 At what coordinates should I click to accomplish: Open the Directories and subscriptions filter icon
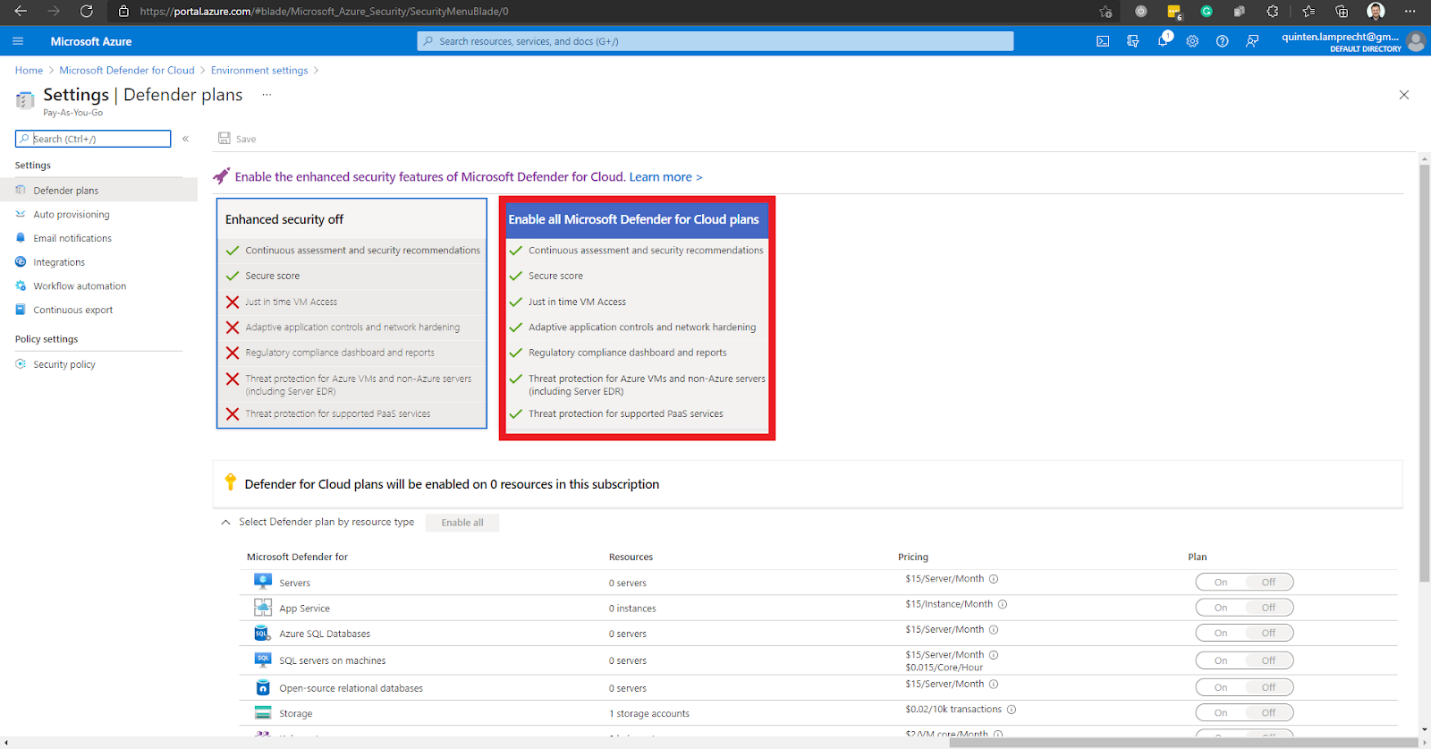[x=1133, y=41]
